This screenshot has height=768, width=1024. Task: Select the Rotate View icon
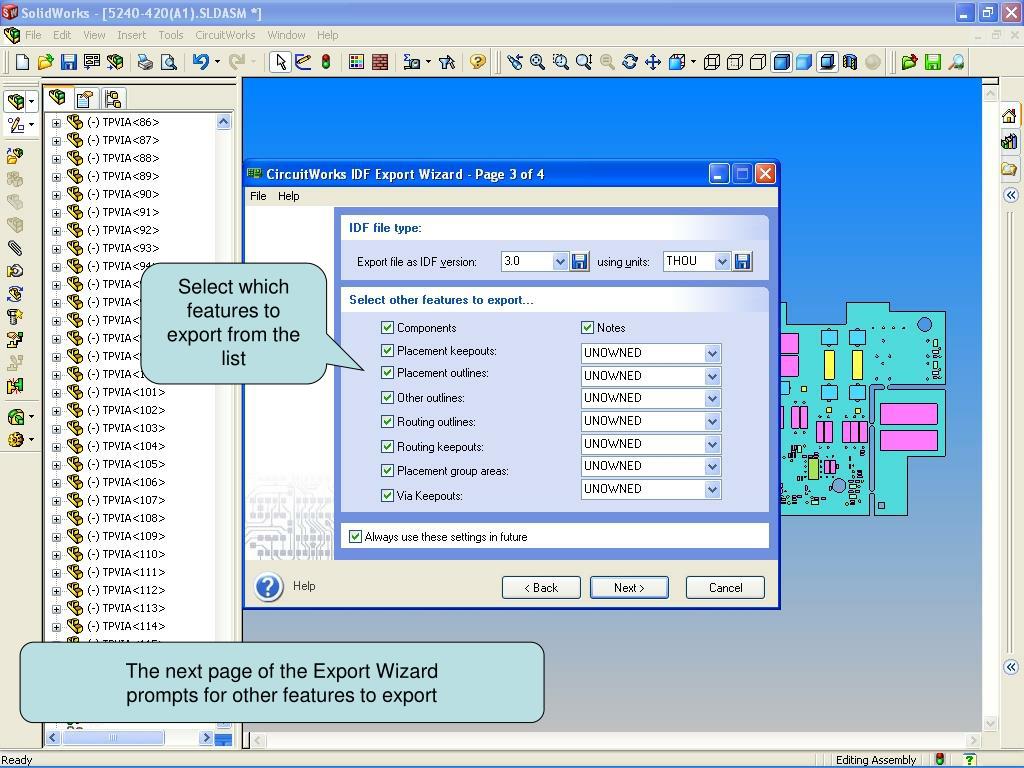click(x=630, y=62)
